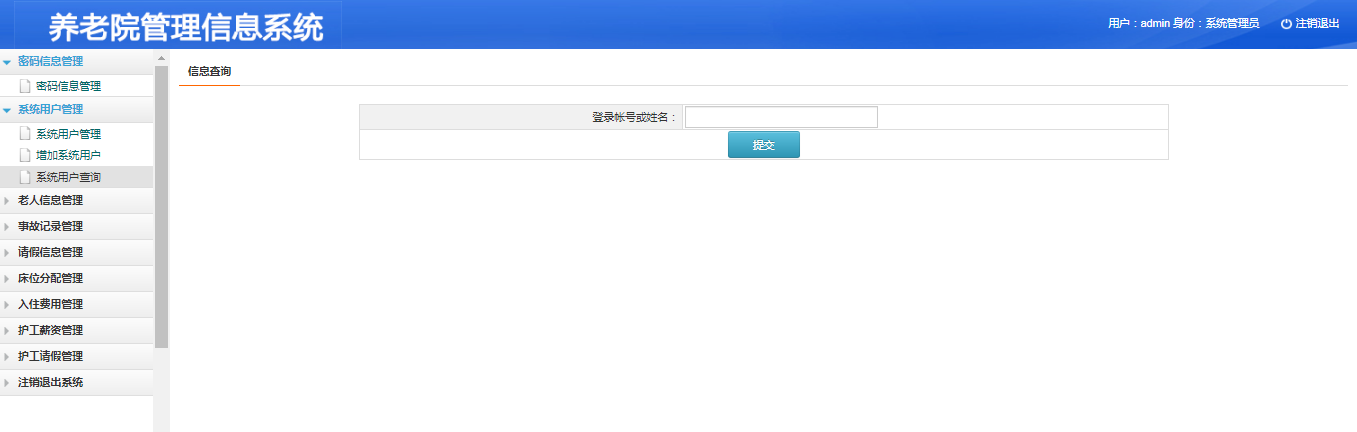This screenshot has width=1357, height=432.
Task: Click the 提交 submit button
Action: [x=763, y=145]
